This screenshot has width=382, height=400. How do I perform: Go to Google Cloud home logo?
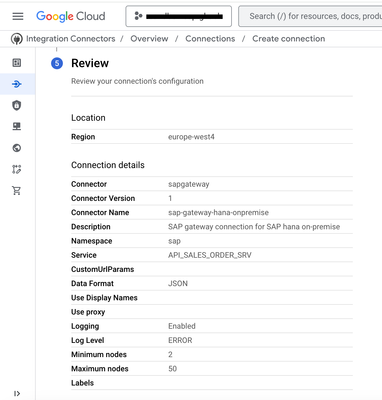pos(71,16)
